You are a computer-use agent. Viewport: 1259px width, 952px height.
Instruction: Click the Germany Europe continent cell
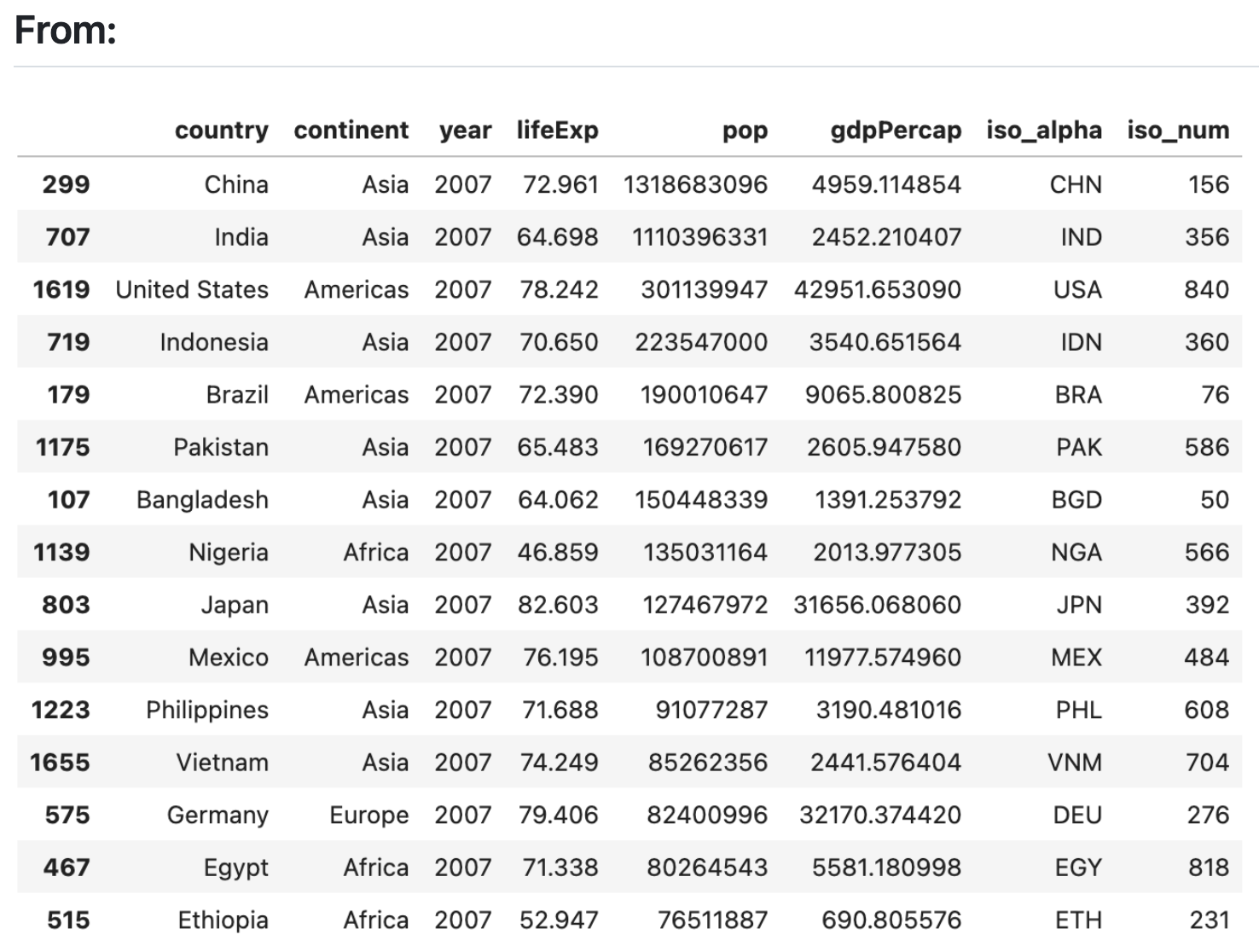click(x=369, y=816)
